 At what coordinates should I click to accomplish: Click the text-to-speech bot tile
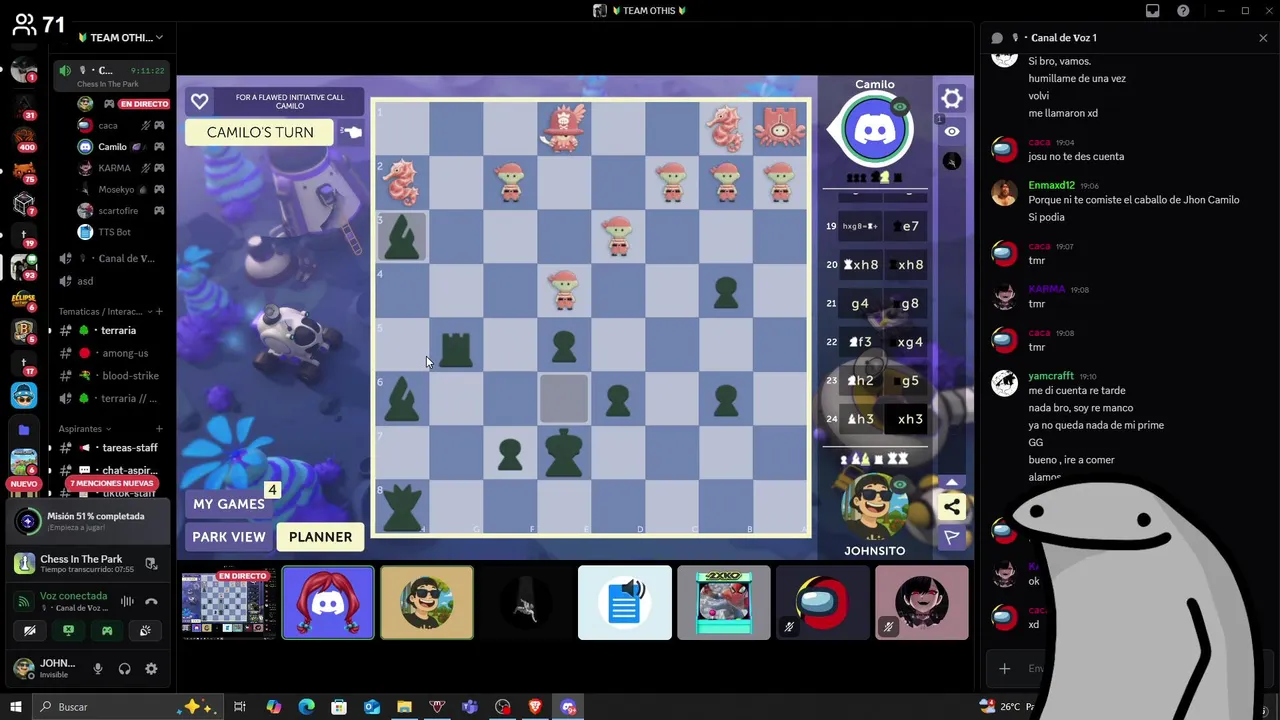(625, 603)
